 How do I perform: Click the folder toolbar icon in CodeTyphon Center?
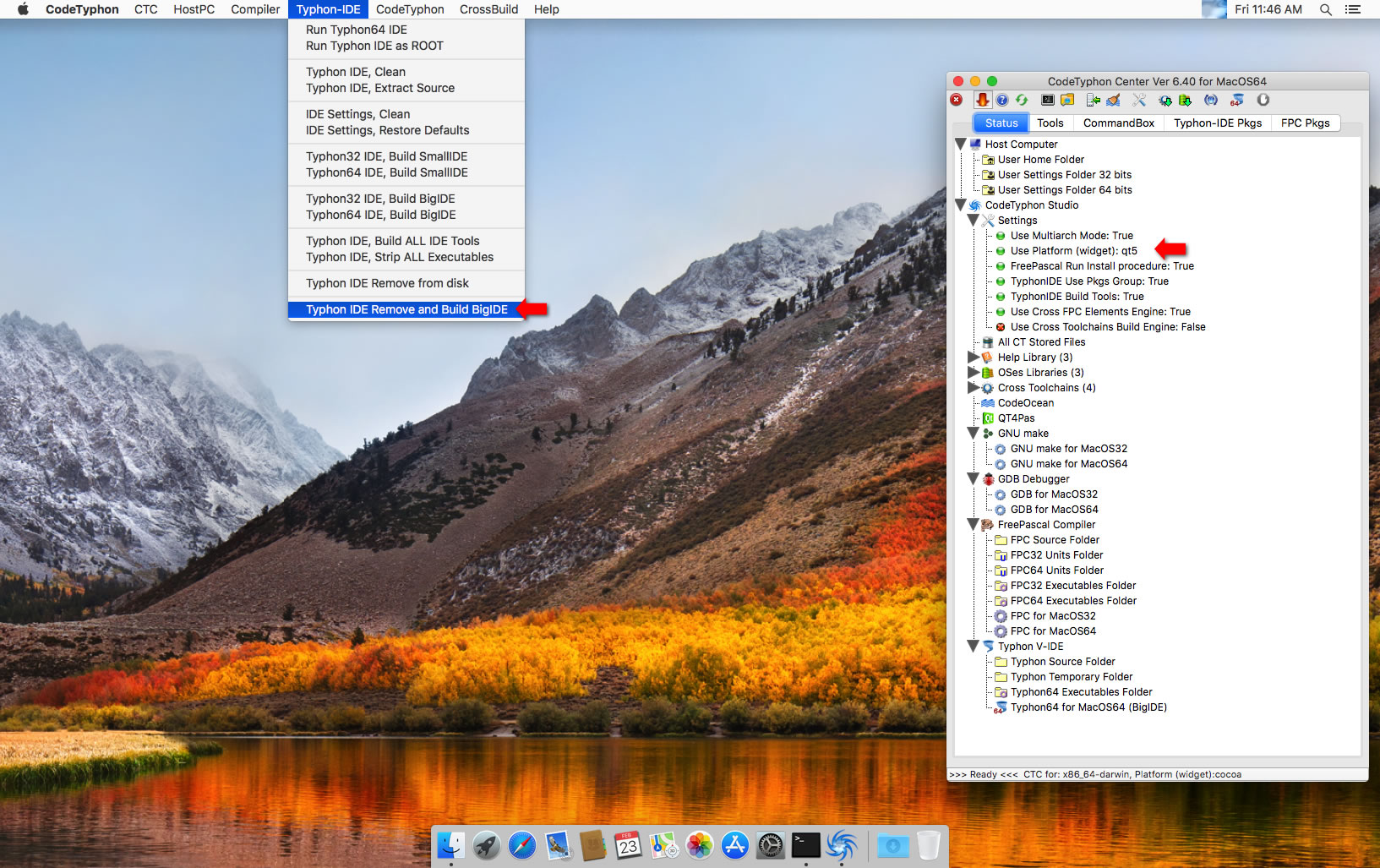[x=1067, y=100]
